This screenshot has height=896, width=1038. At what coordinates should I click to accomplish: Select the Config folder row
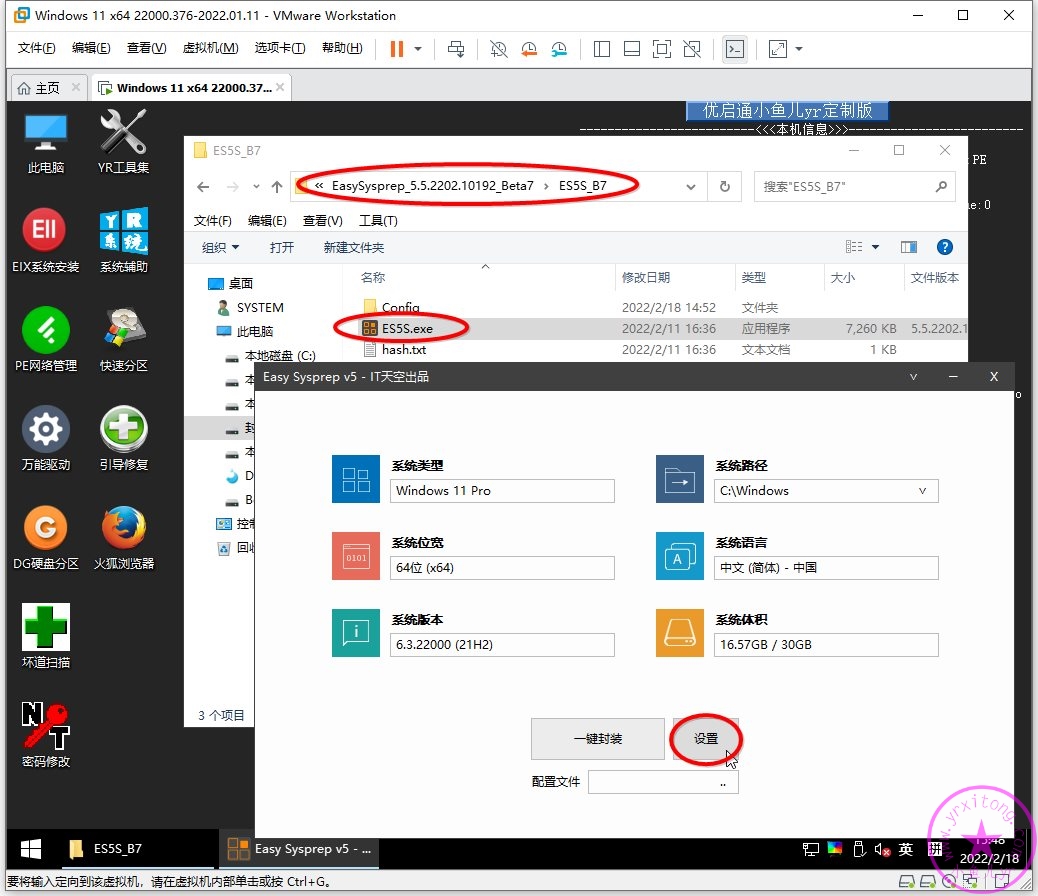(655, 307)
